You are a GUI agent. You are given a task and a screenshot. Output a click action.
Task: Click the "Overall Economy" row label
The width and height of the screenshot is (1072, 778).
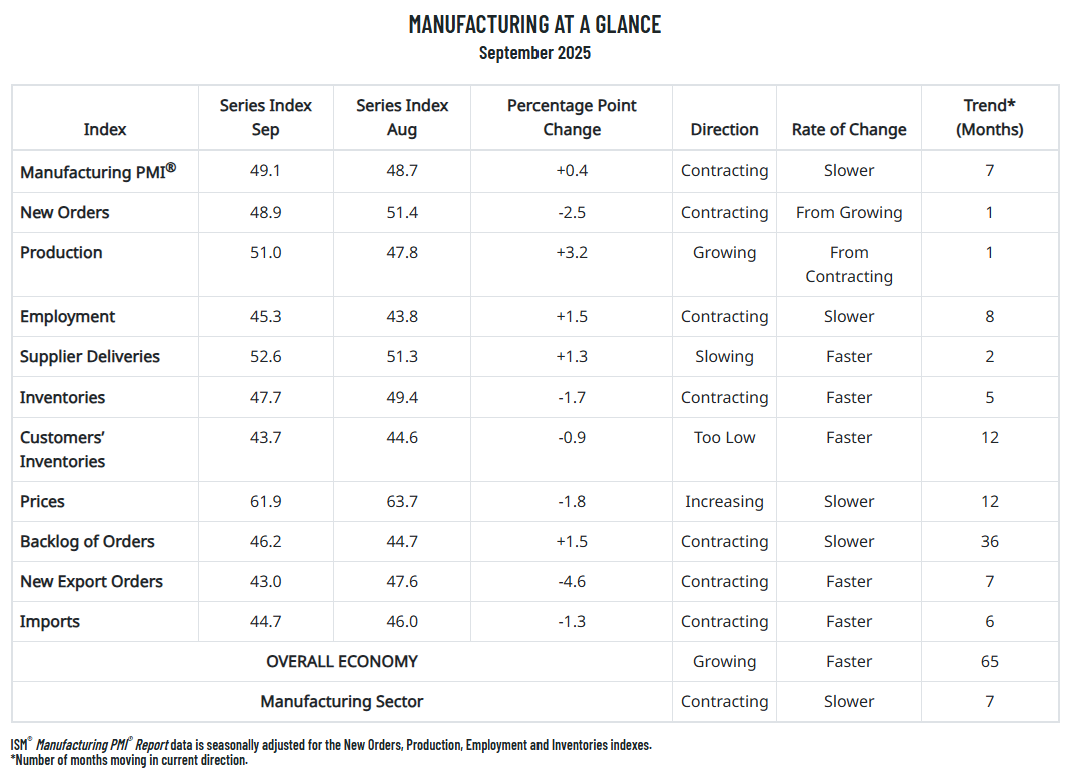[342, 661]
